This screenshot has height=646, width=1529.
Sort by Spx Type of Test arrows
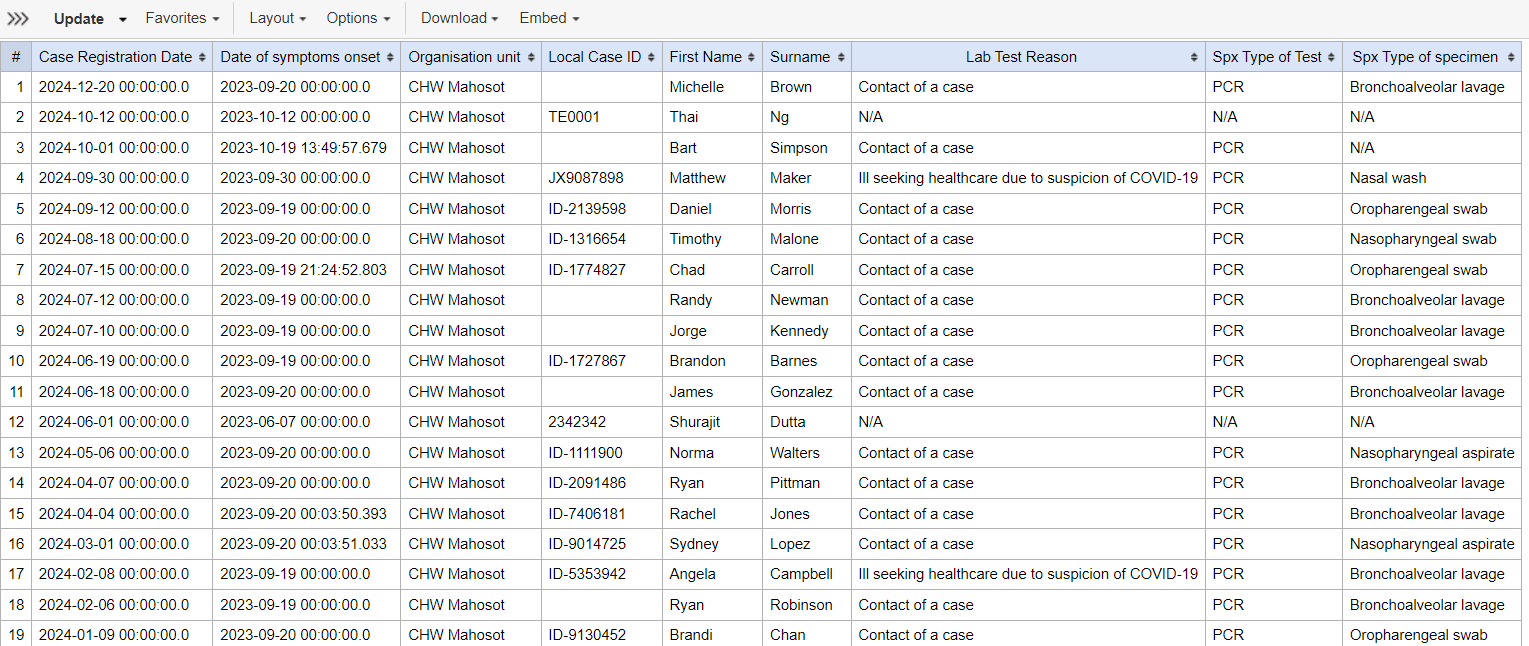(1331, 57)
